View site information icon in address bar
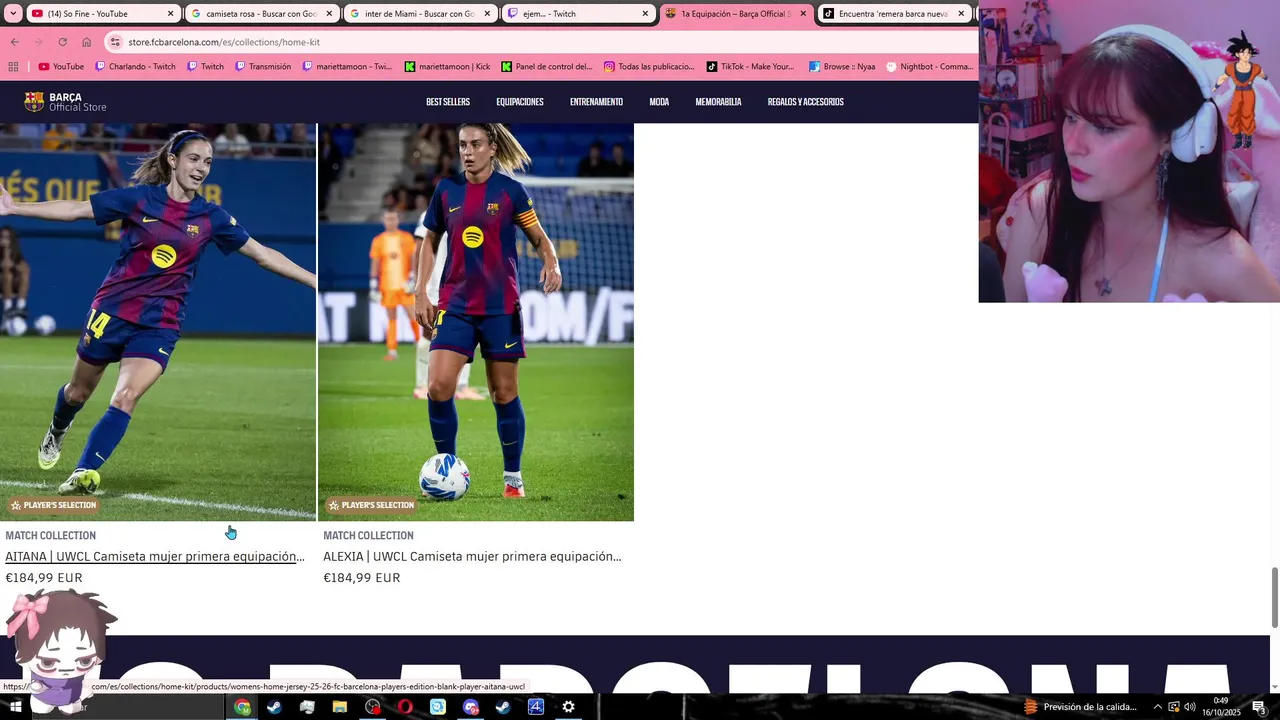The width and height of the screenshot is (1280, 720). [115, 42]
